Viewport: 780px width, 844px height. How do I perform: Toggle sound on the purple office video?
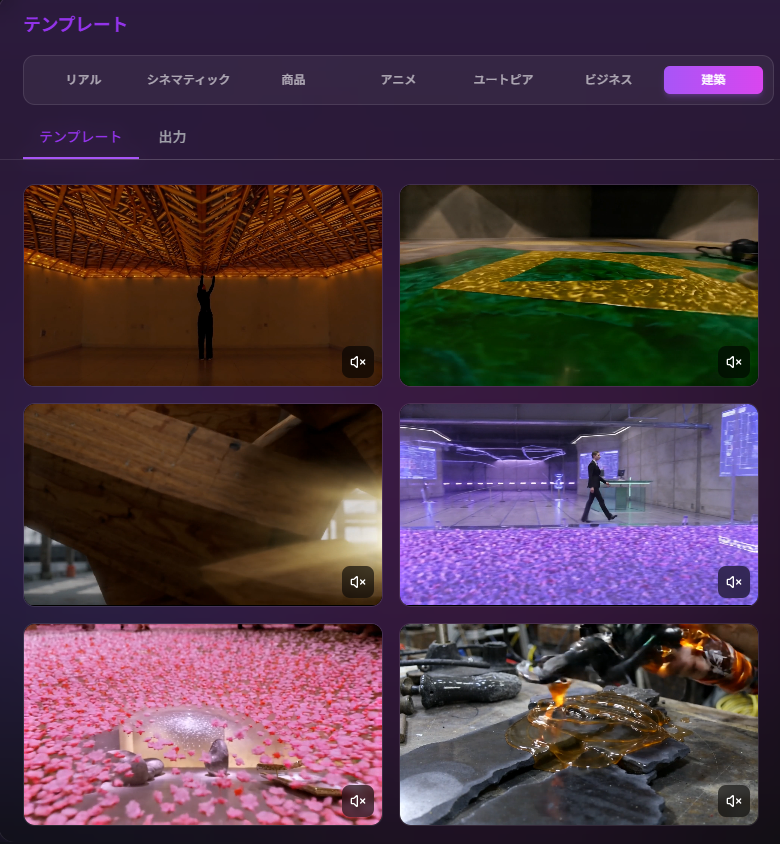(x=734, y=582)
